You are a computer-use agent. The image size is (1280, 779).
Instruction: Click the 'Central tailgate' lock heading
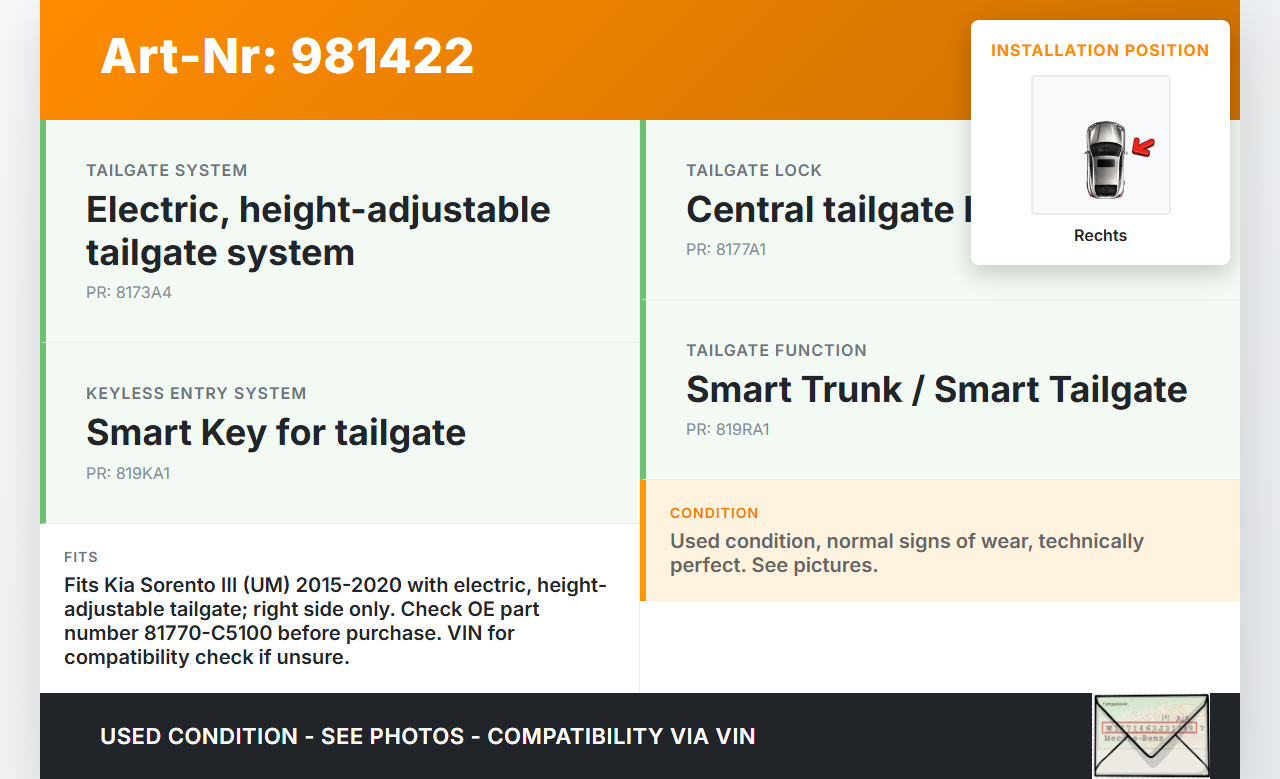click(x=820, y=210)
